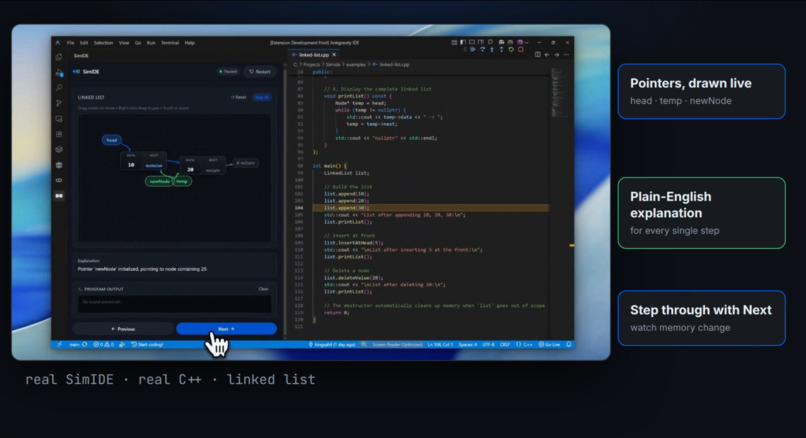Clear the program output
This screenshot has height=438, width=806.
click(x=263, y=289)
